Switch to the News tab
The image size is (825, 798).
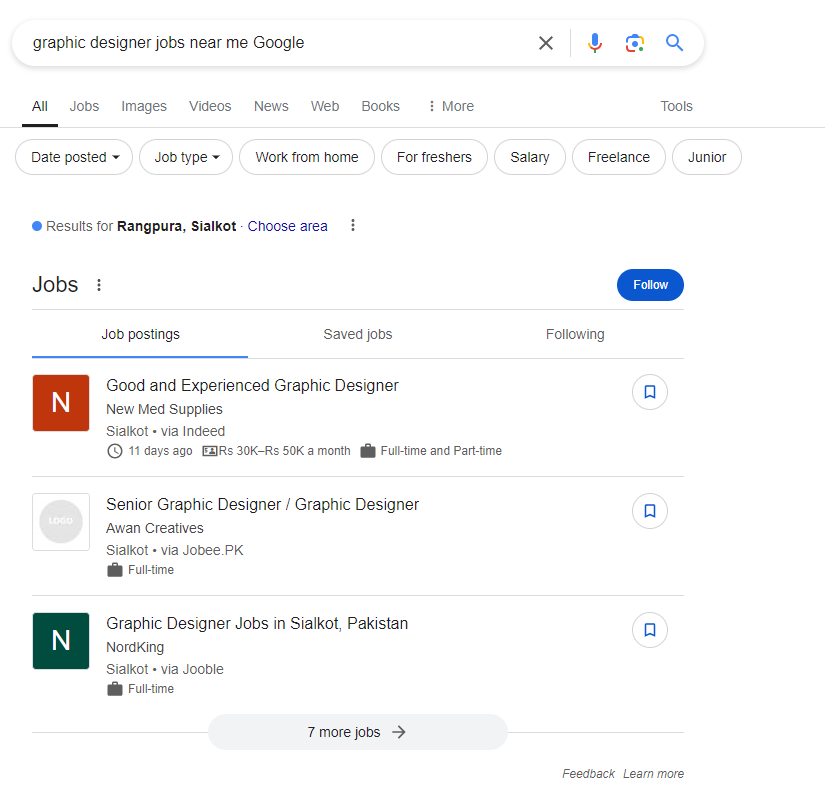271,106
